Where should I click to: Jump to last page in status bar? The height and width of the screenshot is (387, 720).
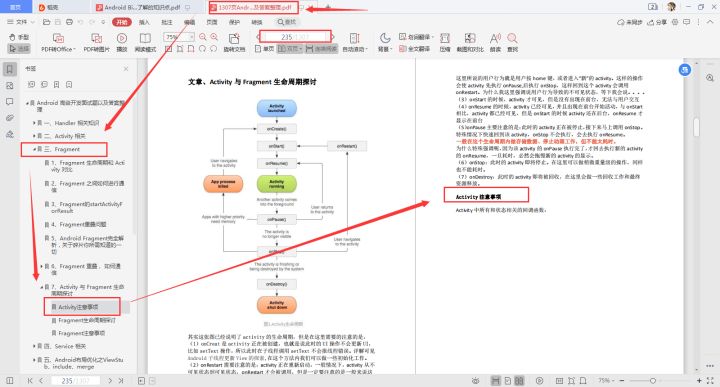(121, 381)
